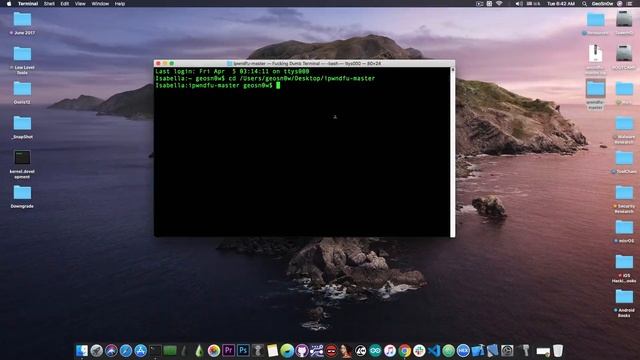Screen dimensions: 640x360
Task: Launch Visual Studio Code from Dock
Action: [x=434, y=351]
